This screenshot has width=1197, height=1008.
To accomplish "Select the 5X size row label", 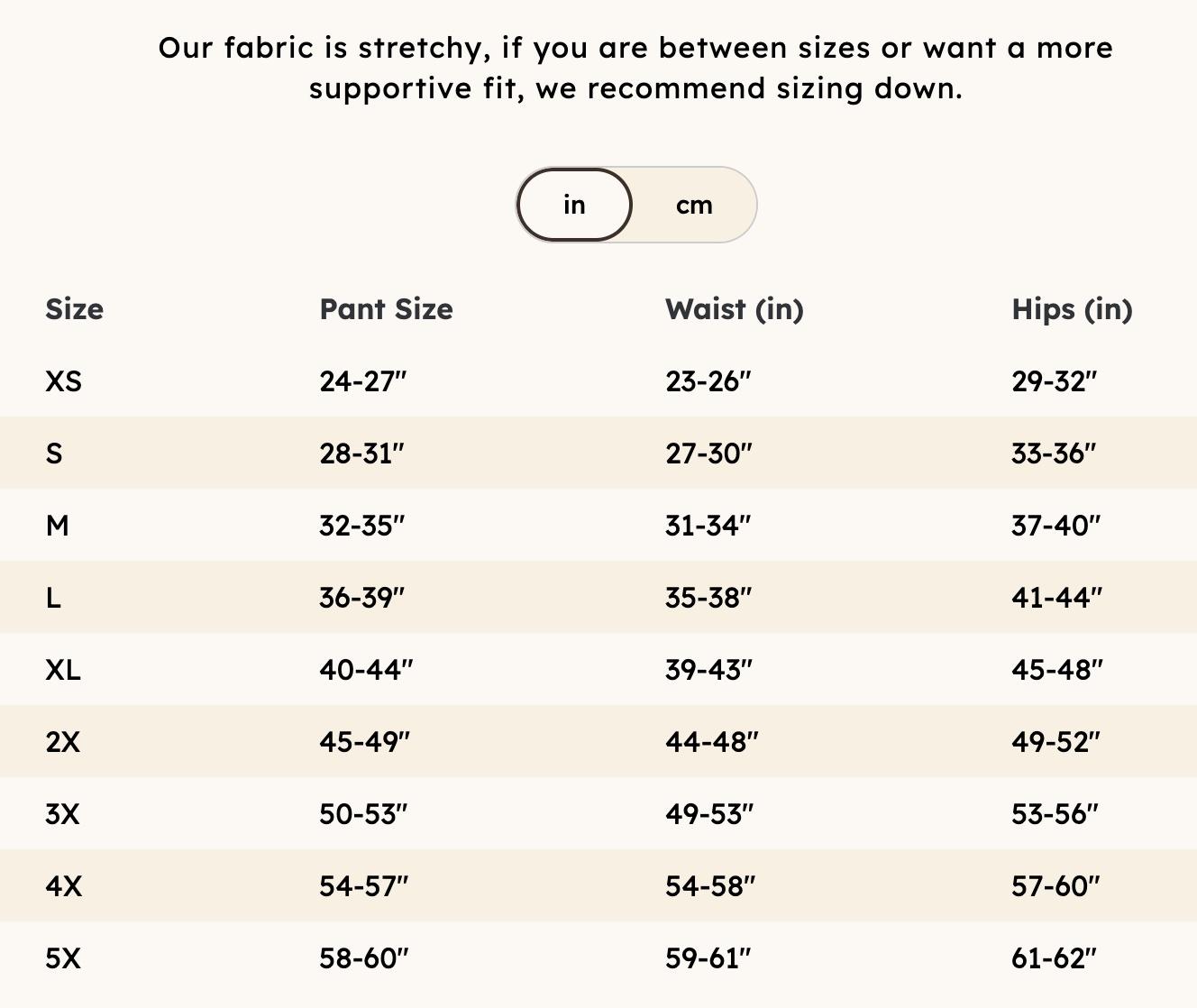I will click(x=63, y=958).
